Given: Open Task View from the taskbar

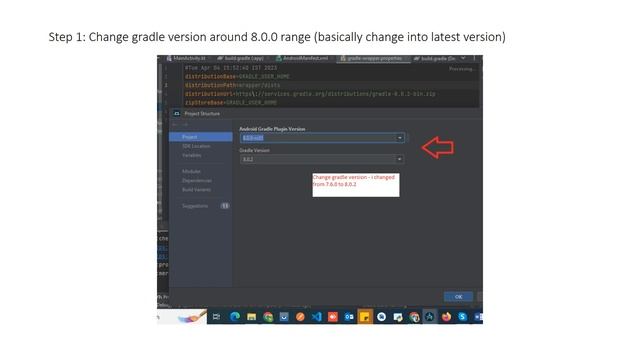Looking at the screenshot, I should click(216, 317).
